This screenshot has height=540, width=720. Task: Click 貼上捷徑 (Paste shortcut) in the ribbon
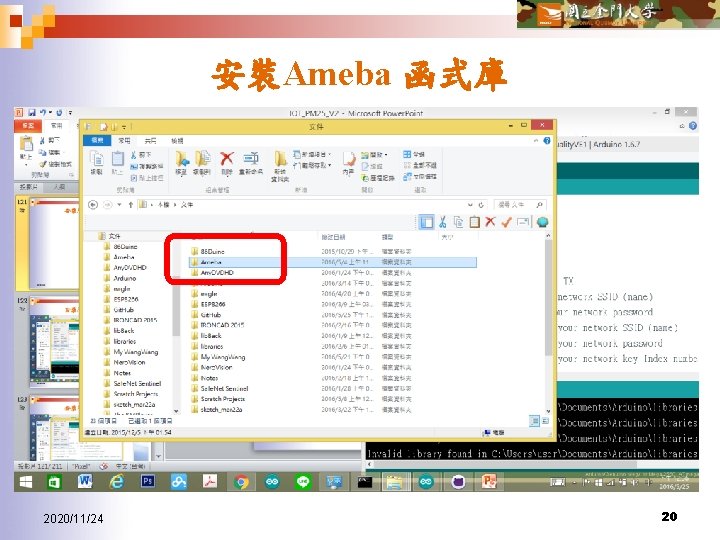146,178
